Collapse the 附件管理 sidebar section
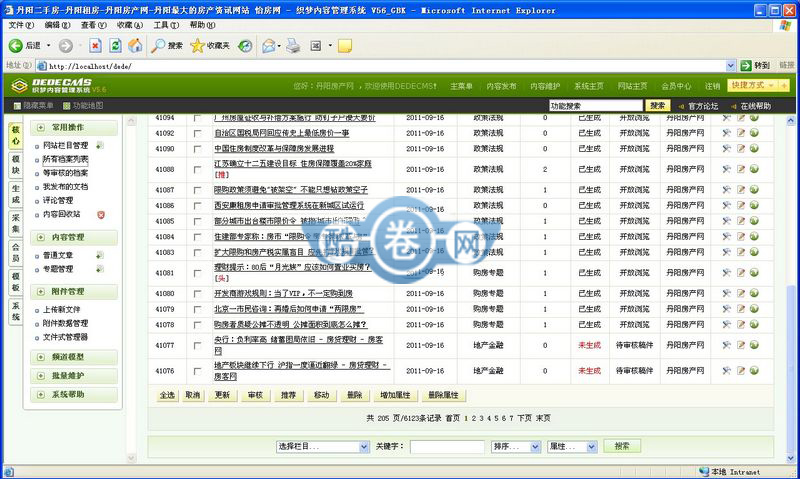The width and height of the screenshot is (800, 479). click(x=74, y=292)
